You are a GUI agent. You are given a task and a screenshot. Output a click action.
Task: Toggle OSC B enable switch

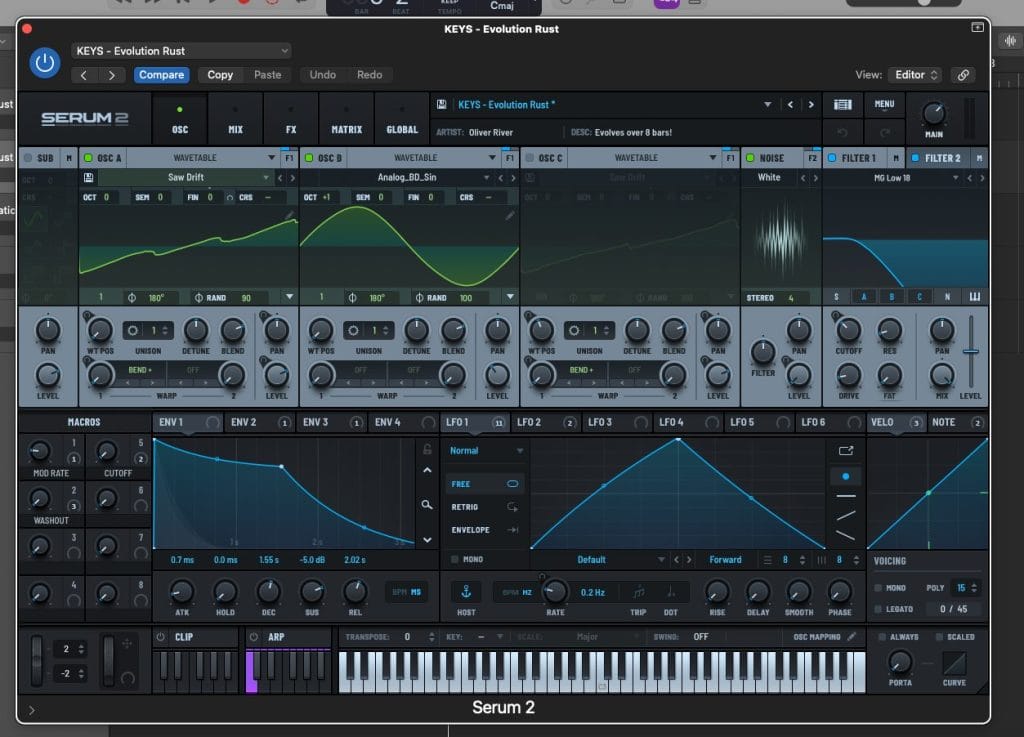309,158
